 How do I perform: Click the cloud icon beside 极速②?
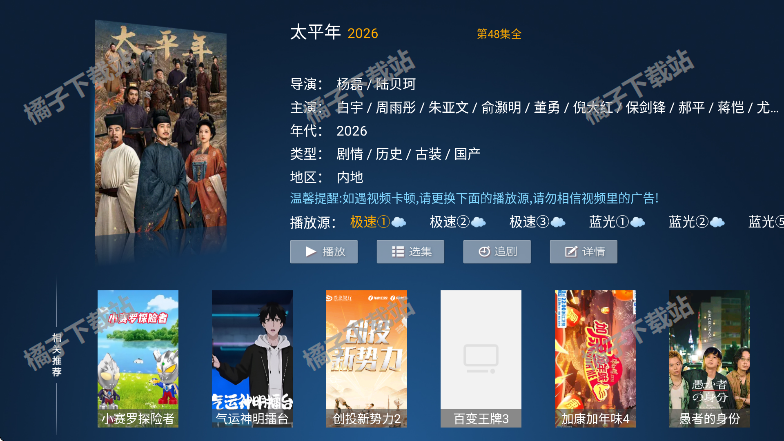[478, 222]
